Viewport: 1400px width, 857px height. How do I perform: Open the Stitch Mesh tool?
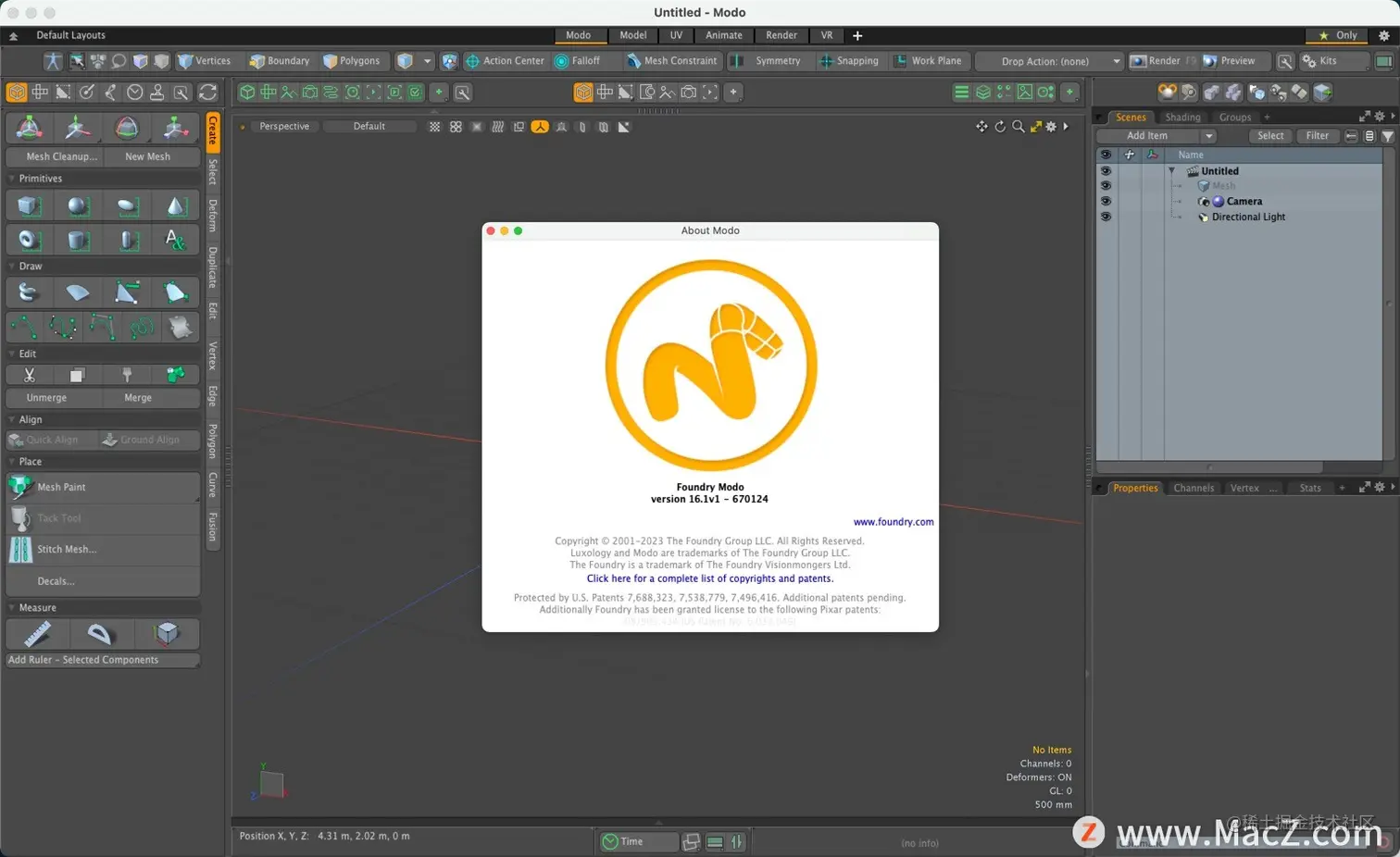tap(103, 549)
